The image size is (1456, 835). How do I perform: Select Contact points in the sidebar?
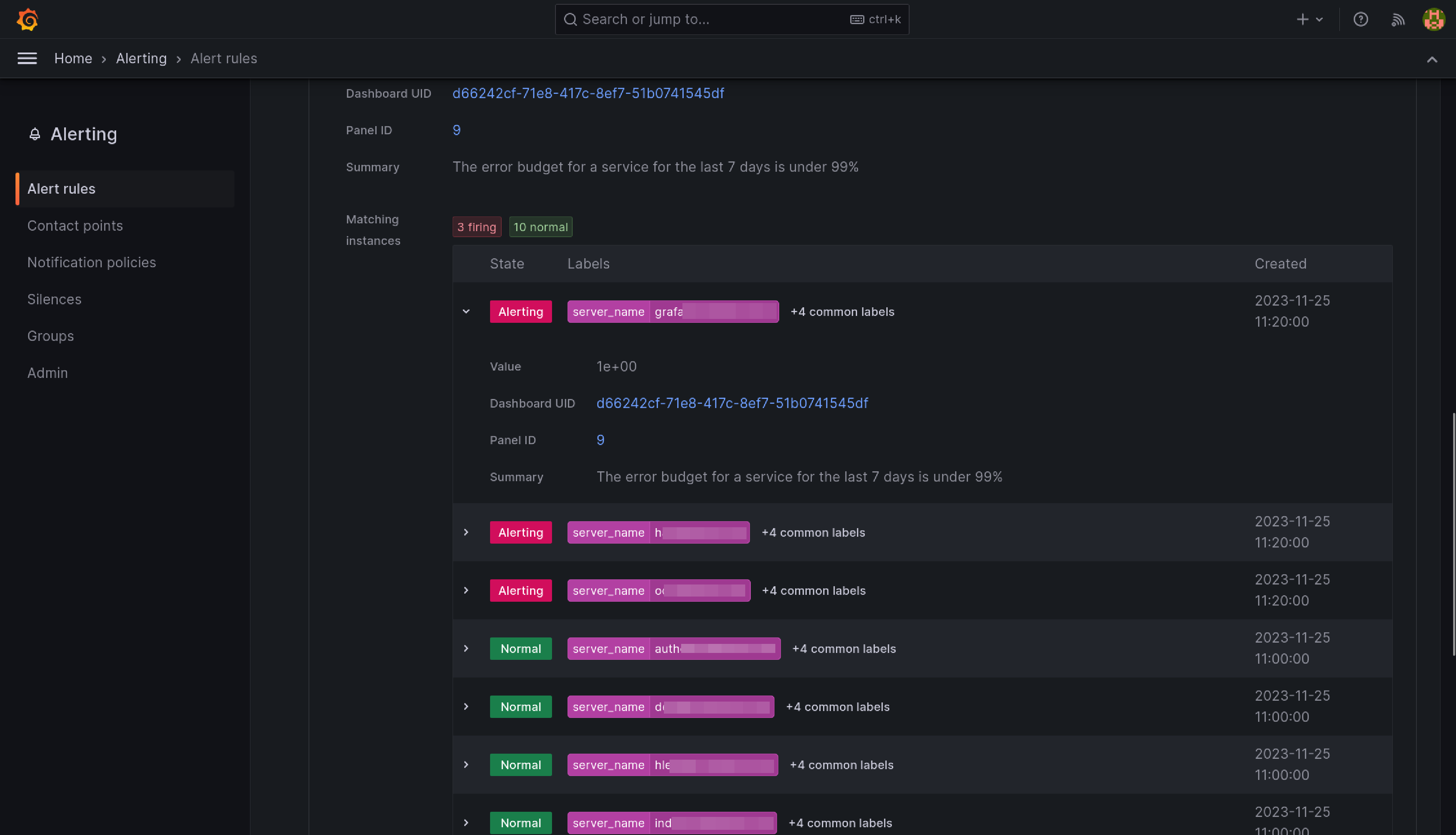(75, 226)
